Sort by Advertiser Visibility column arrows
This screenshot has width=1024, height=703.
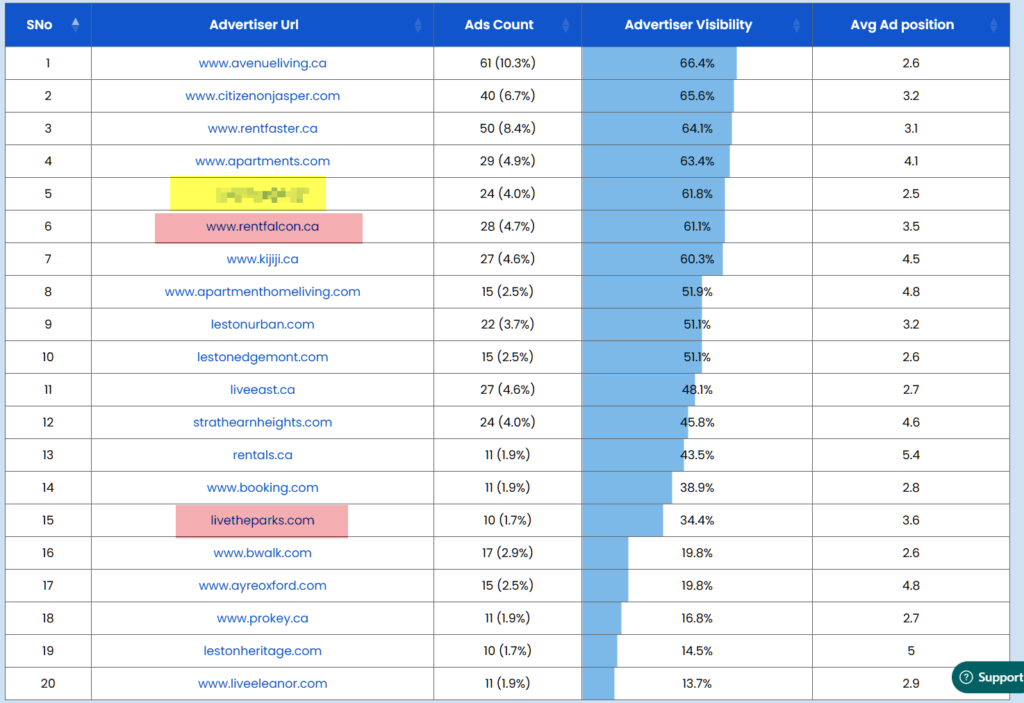pos(797,25)
